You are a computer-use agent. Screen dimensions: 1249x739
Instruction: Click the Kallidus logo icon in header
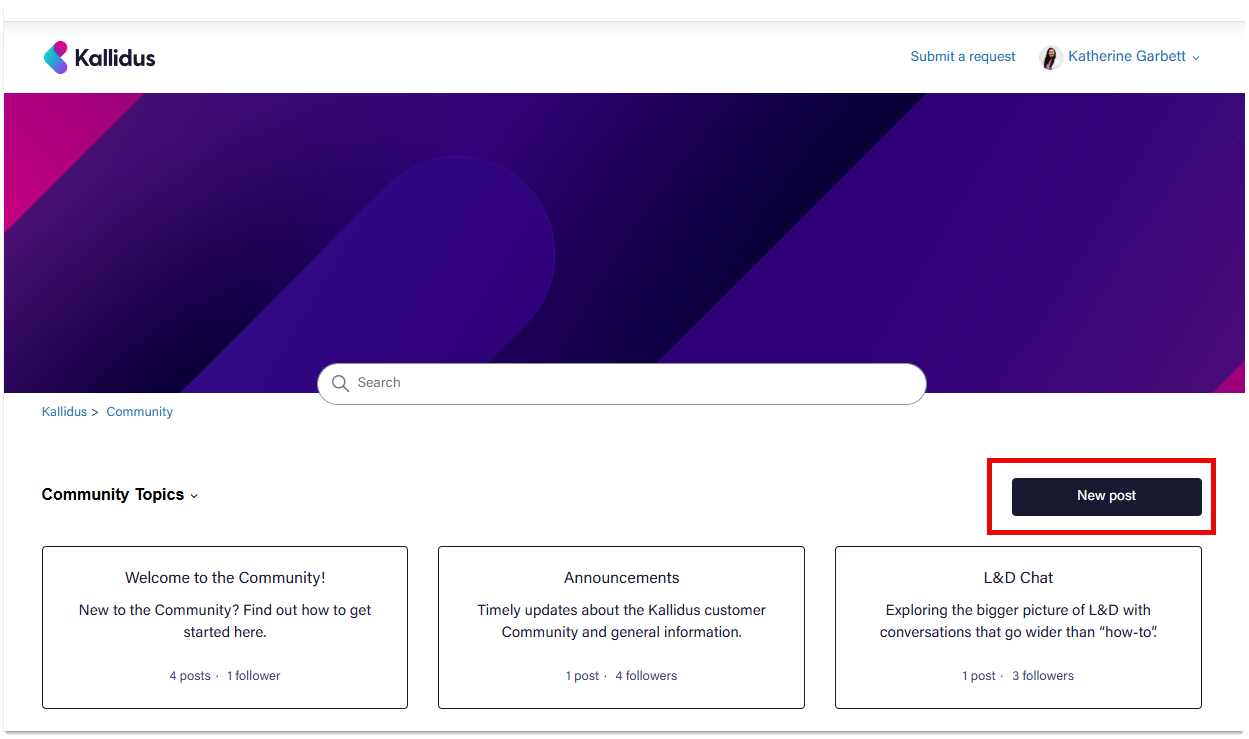coord(56,57)
